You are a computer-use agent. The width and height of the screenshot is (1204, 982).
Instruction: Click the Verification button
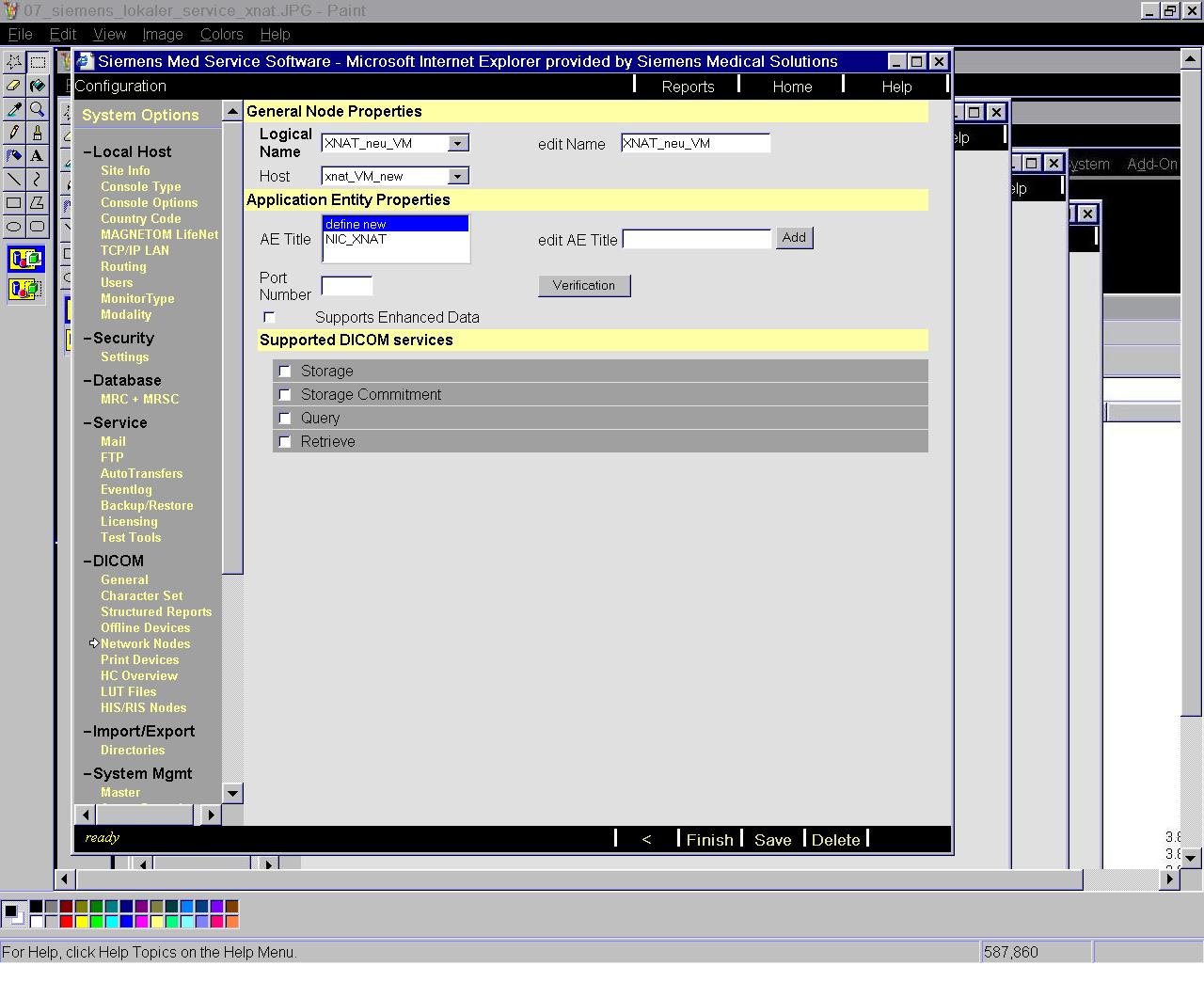584,286
